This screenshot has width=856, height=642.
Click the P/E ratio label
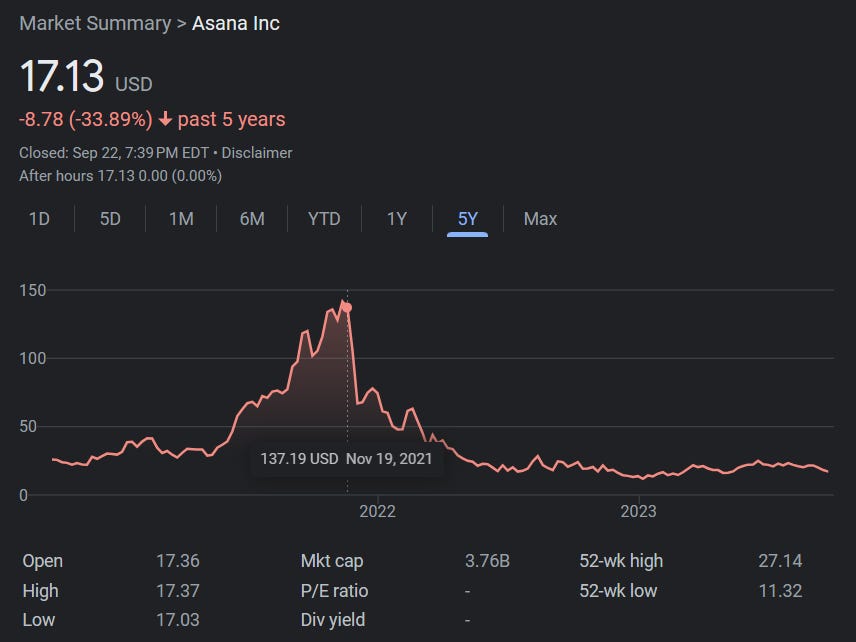335,591
